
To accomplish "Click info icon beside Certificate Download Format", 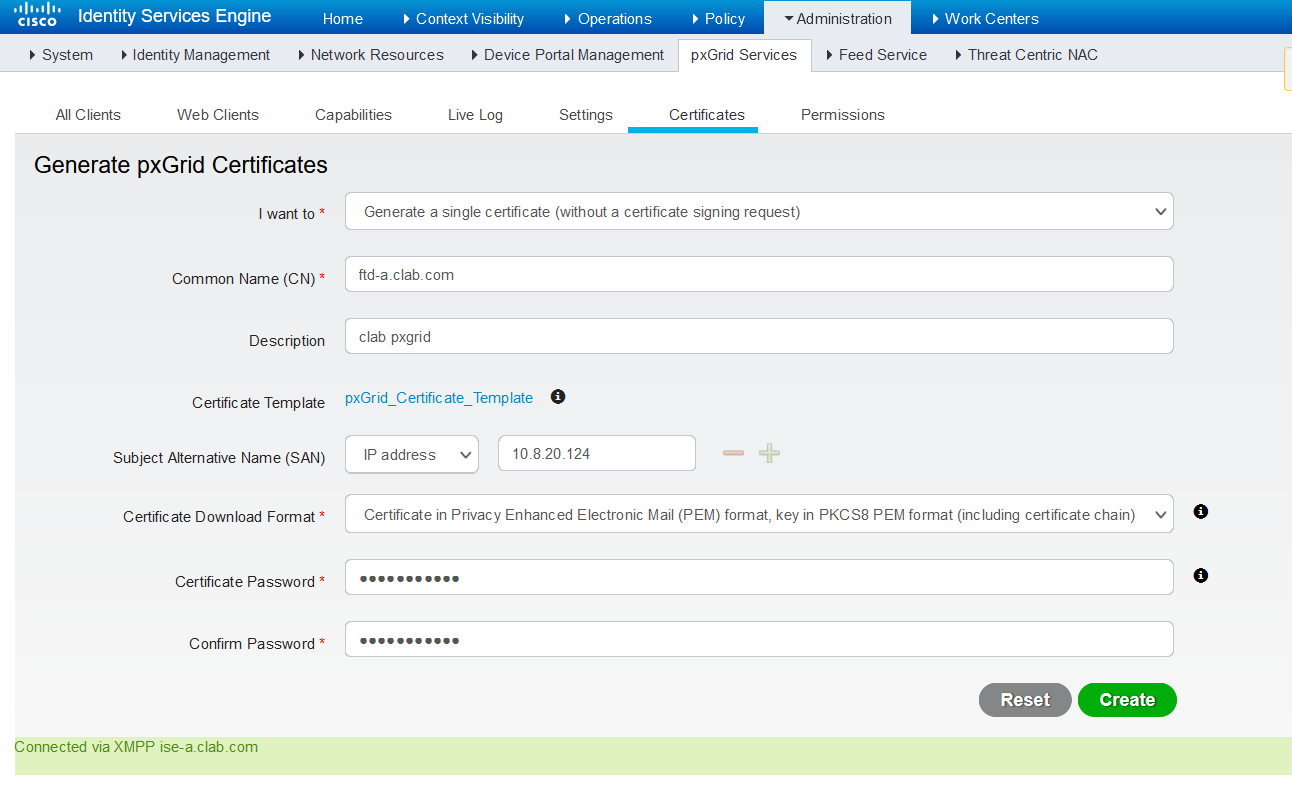I will tap(1201, 512).
